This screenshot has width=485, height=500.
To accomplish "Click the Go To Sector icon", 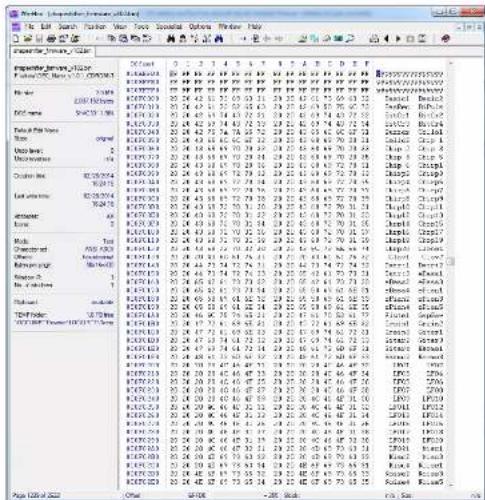I will pos(255,39).
